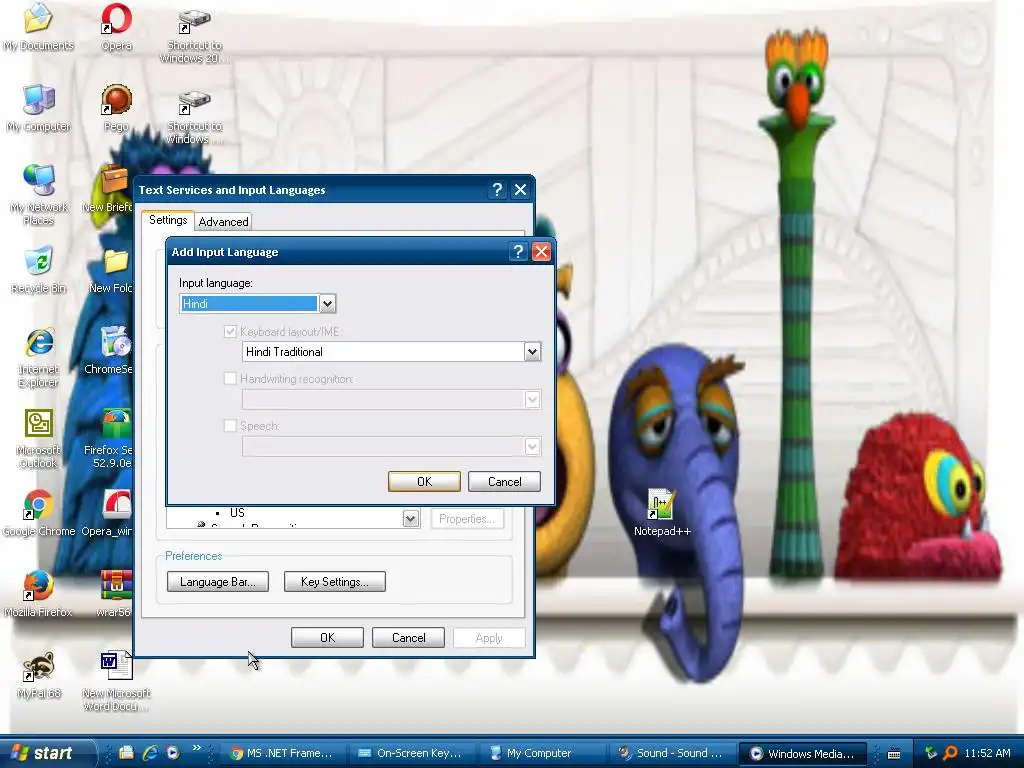1024x768 pixels.
Task: Switch to On-Screen Keyboard taskbar item
Action: tap(411, 754)
